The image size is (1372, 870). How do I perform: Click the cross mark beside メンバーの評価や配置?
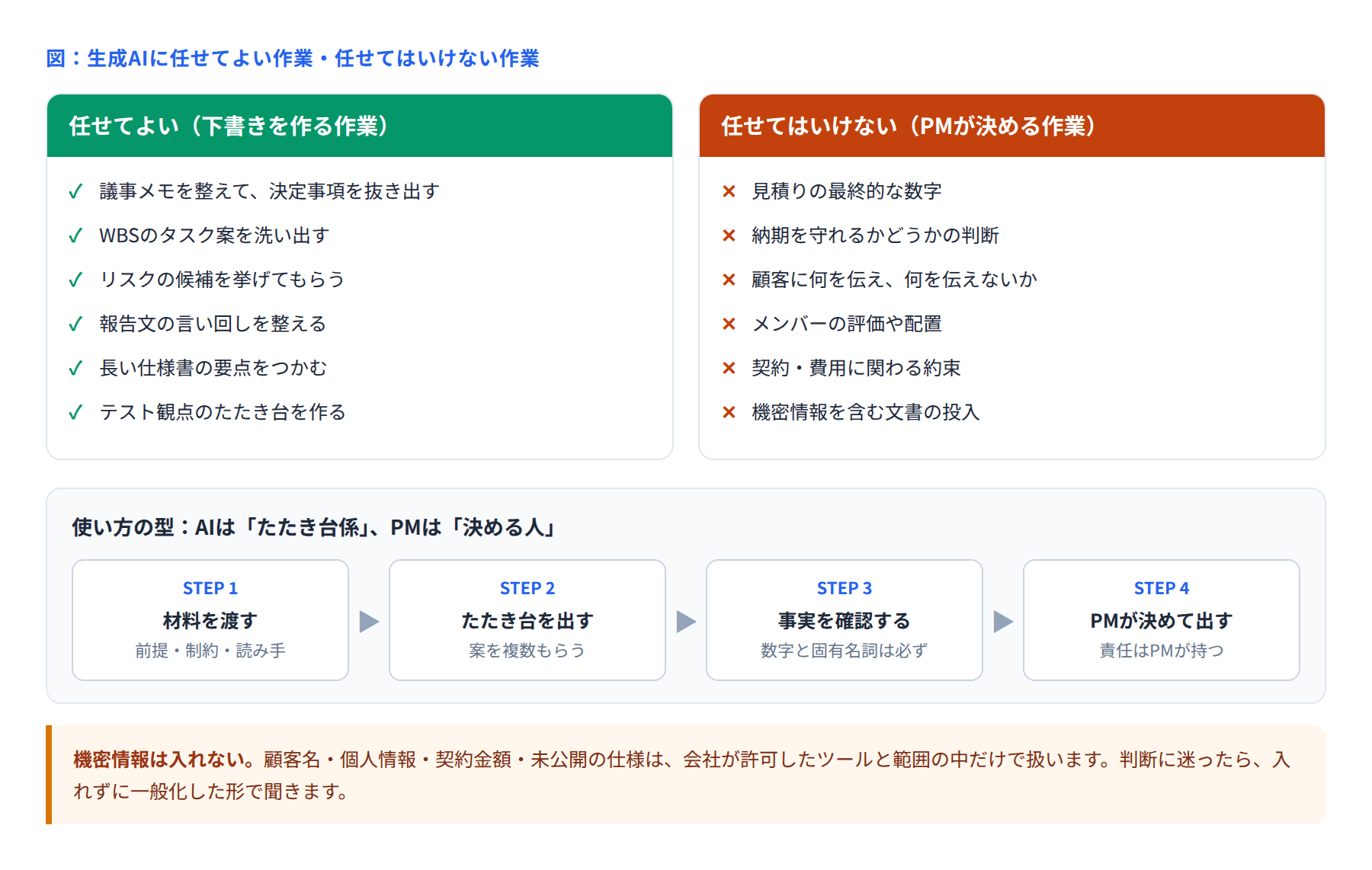pos(729,324)
